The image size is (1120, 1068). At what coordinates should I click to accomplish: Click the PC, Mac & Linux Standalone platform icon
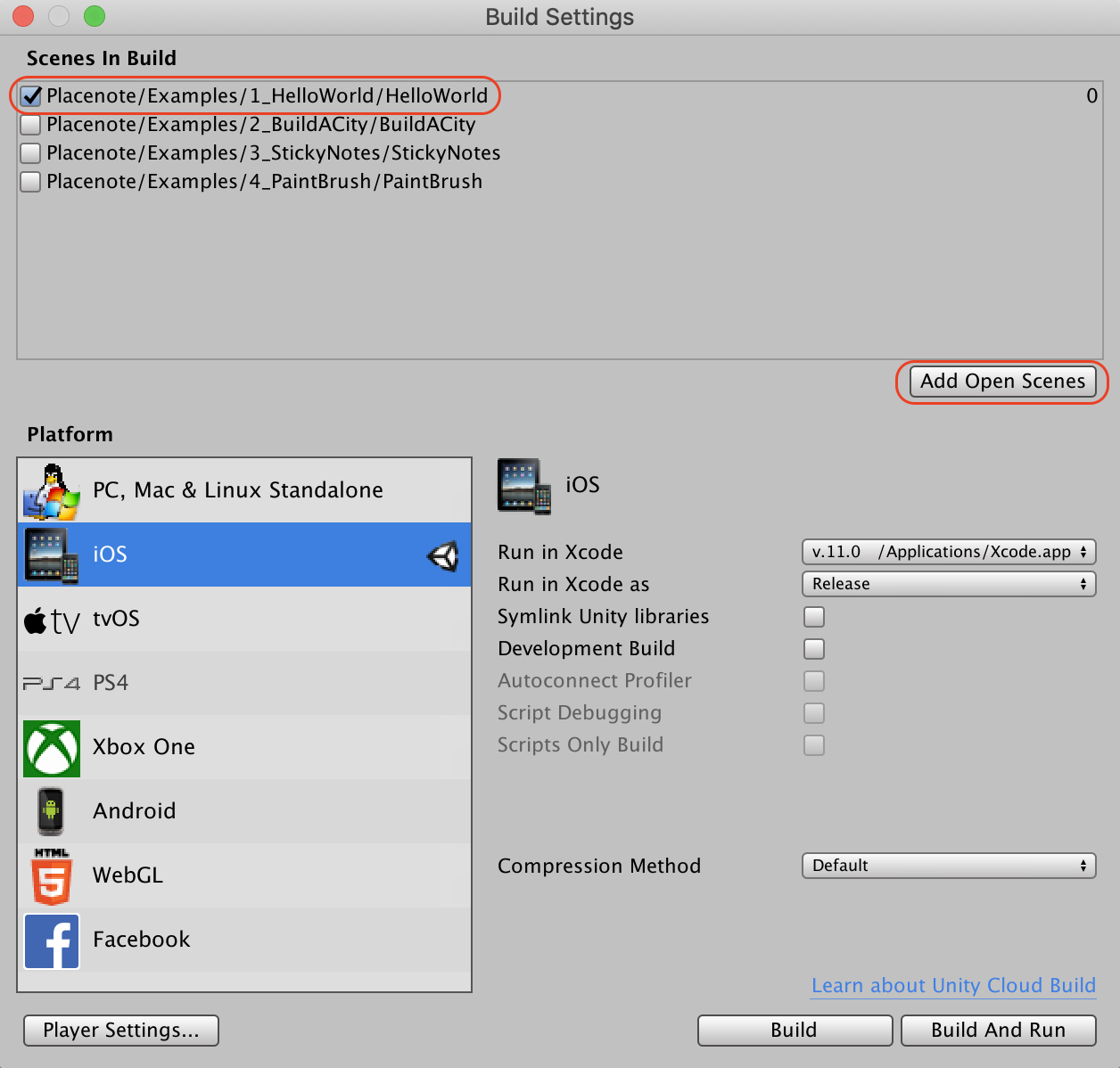[x=52, y=491]
